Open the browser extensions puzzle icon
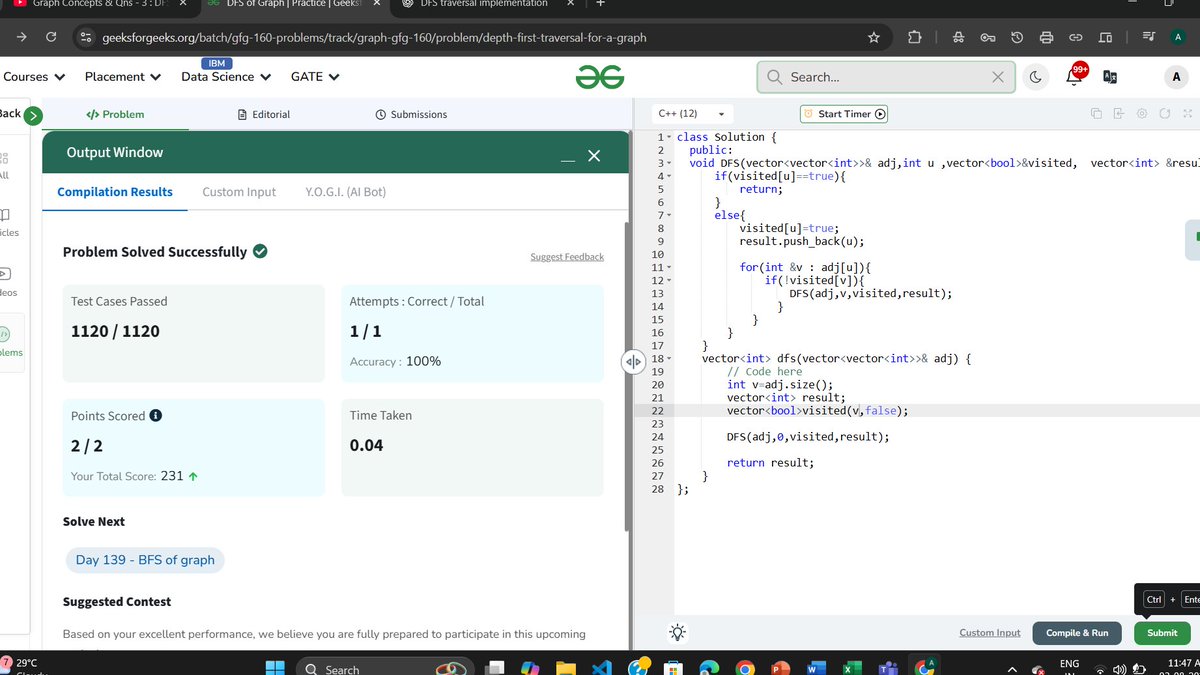The height and width of the screenshot is (675, 1200). (x=914, y=38)
